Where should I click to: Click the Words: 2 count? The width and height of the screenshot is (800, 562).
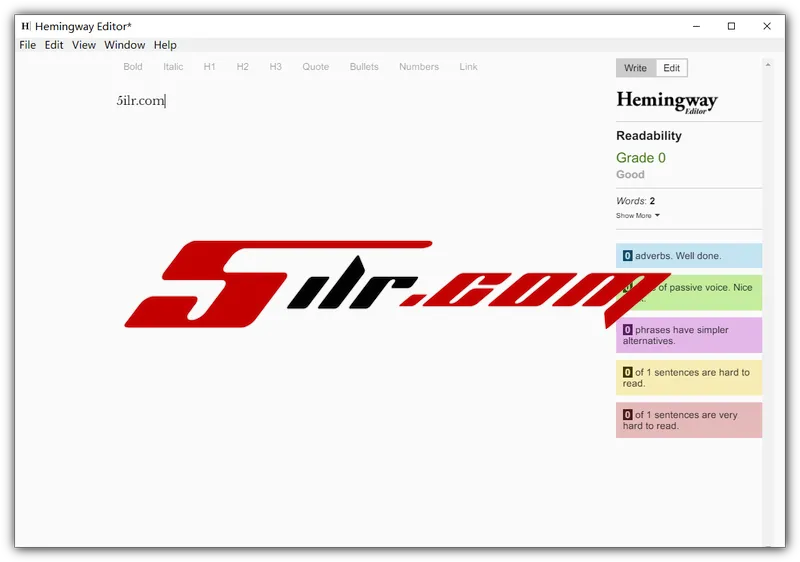636,201
